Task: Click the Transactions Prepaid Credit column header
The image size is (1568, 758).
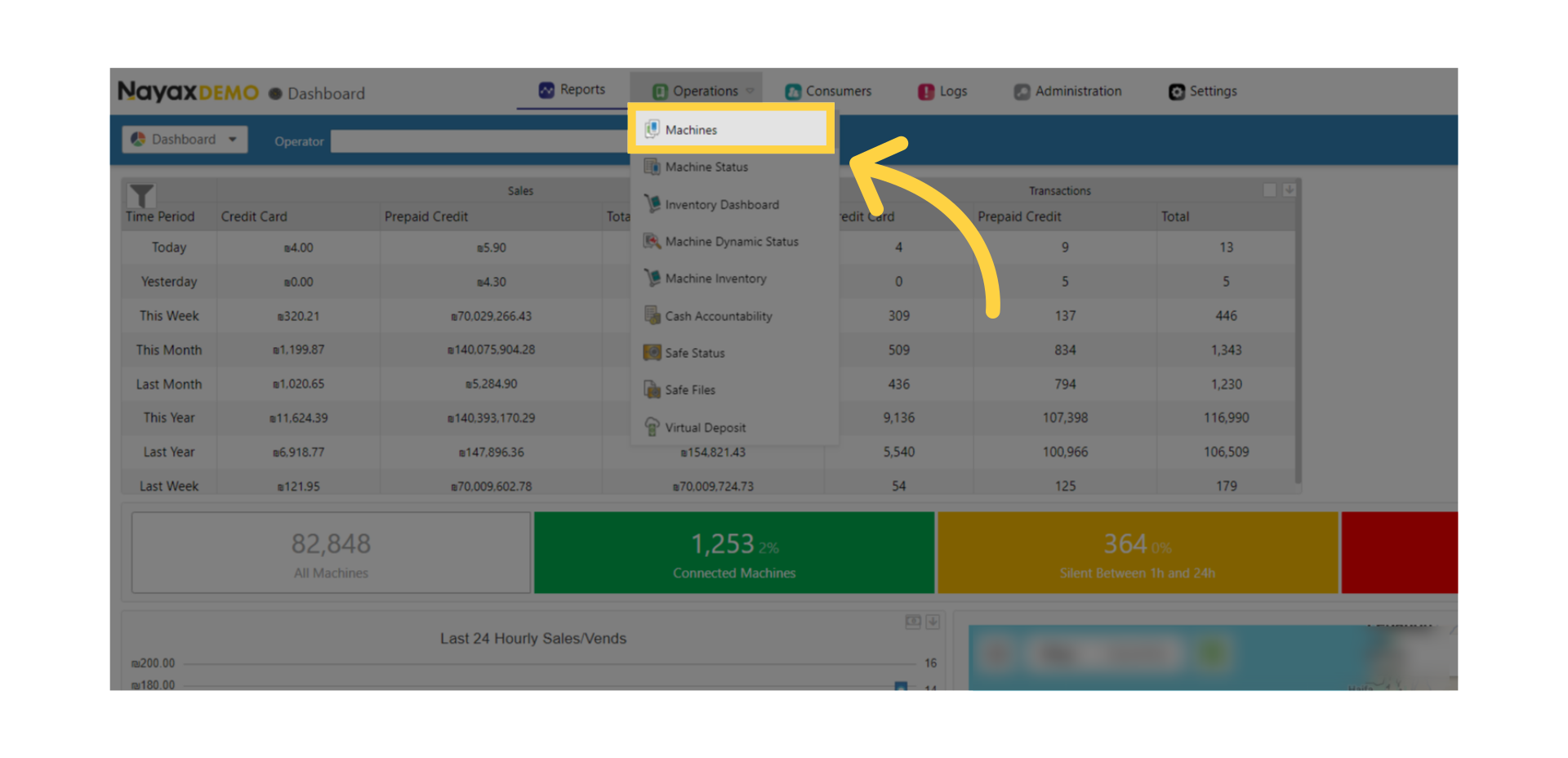Action: pos(1019,216)
